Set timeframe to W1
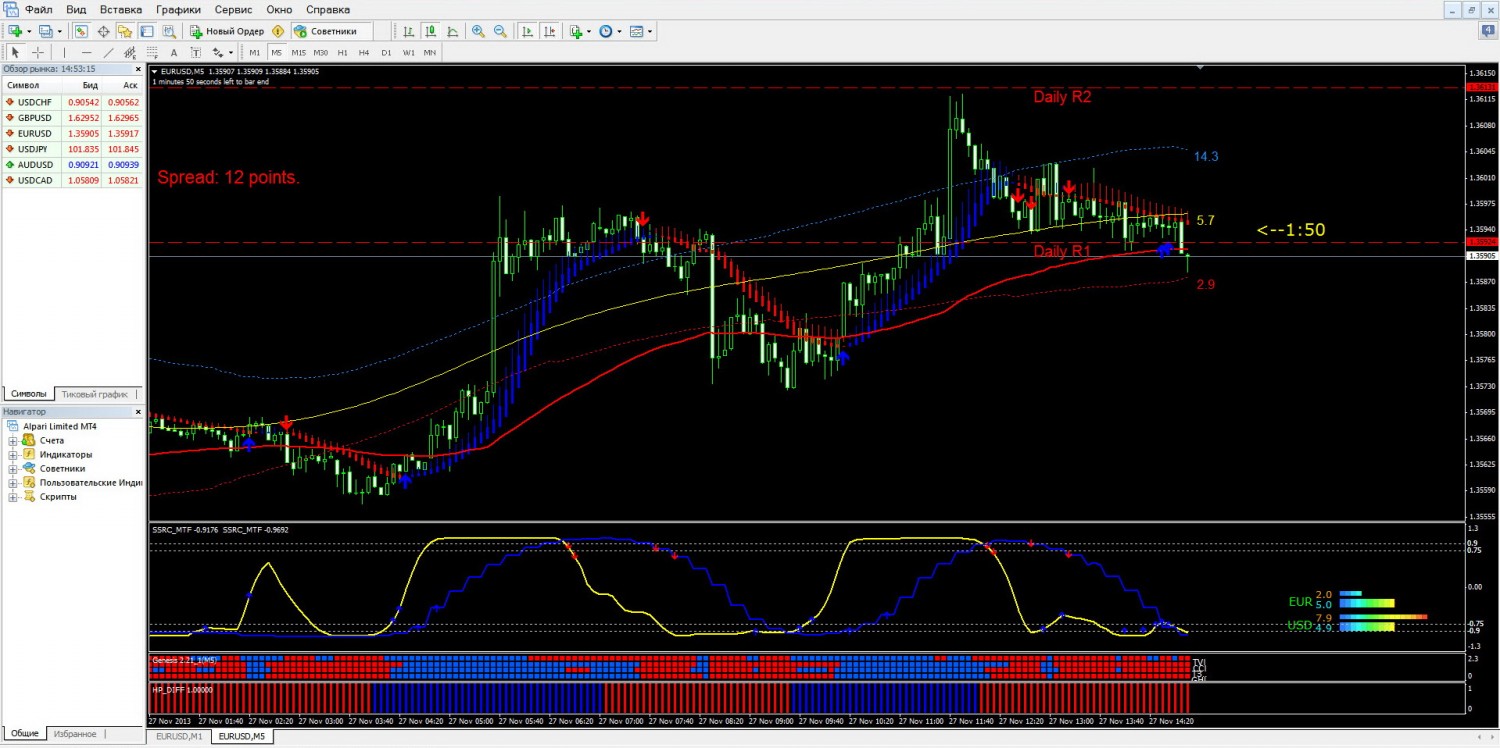Viewport: 1500px width, 748px height. [409, 52]
